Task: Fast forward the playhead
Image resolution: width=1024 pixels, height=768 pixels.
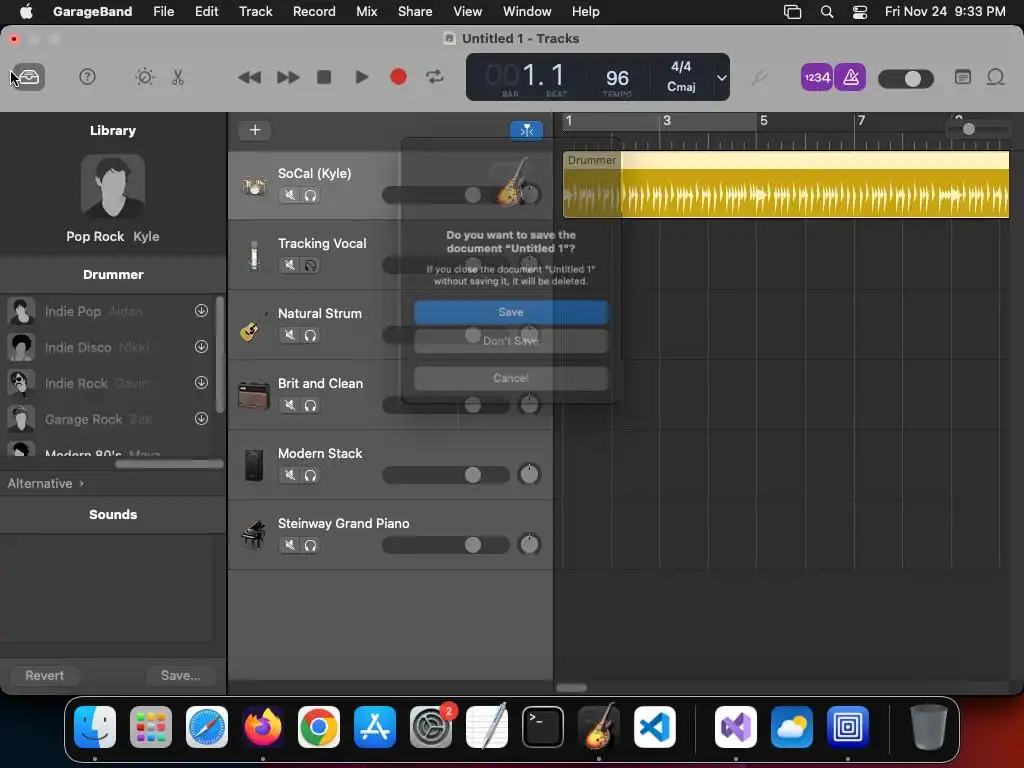Action: click(287, 77)
